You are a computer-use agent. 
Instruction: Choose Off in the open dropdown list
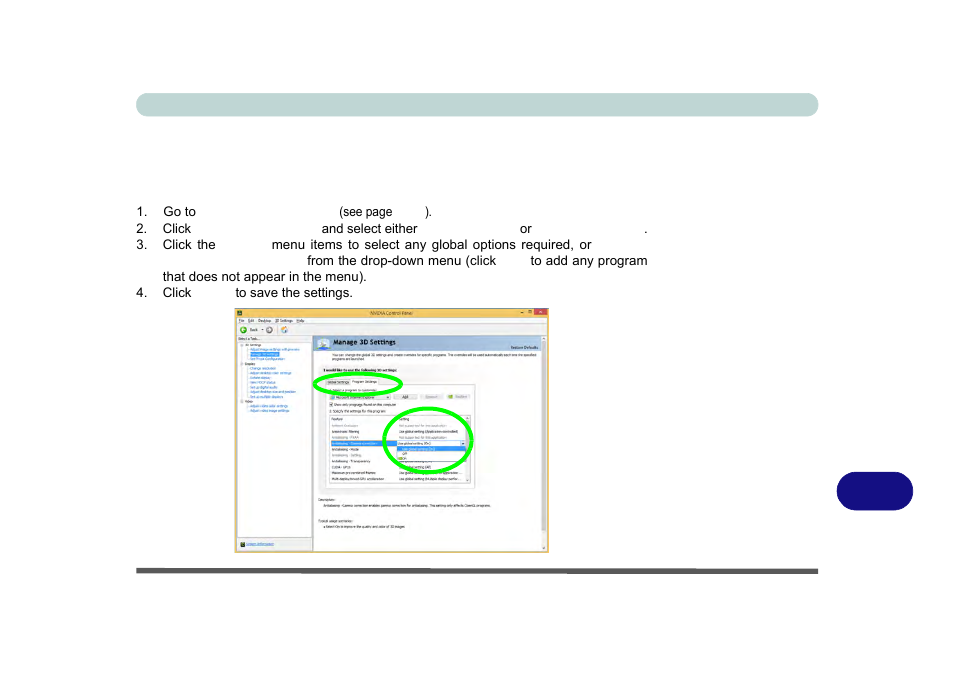tap(431, 454)
